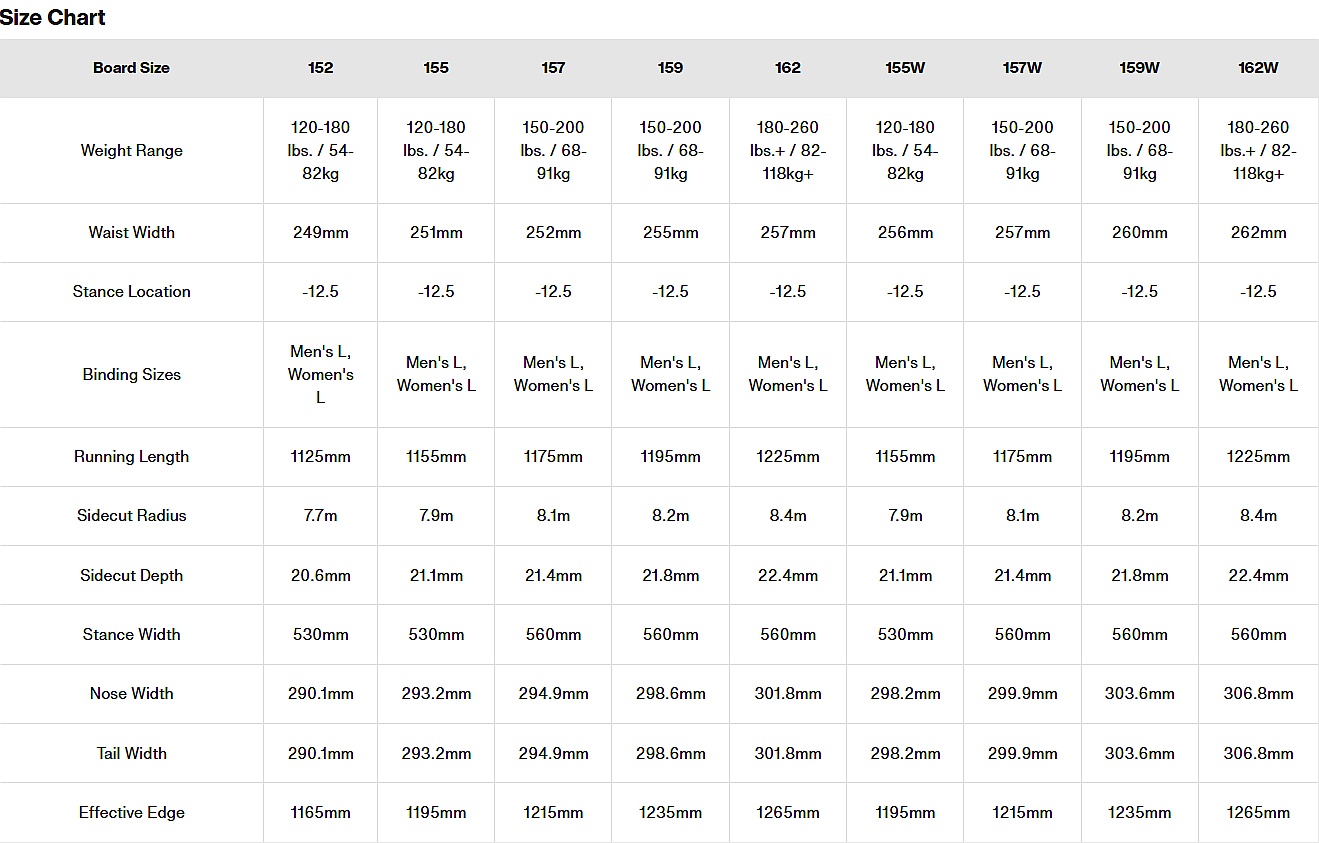This screenshot has width=1319, height=843.
Task: Click the Running Length row label
Action: click(131, 456)
